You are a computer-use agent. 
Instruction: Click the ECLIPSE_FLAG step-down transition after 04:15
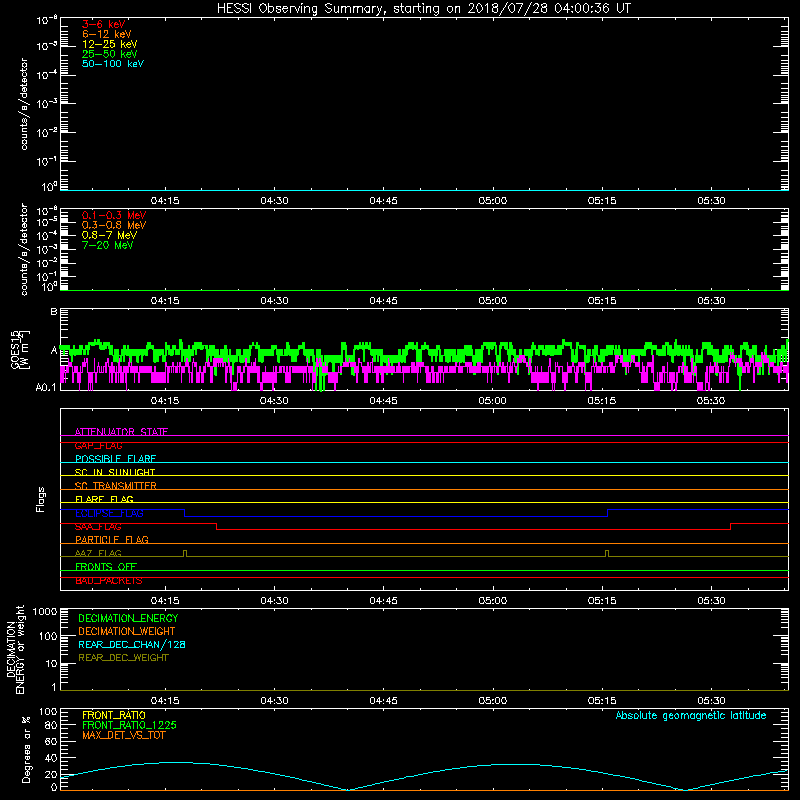184,513
